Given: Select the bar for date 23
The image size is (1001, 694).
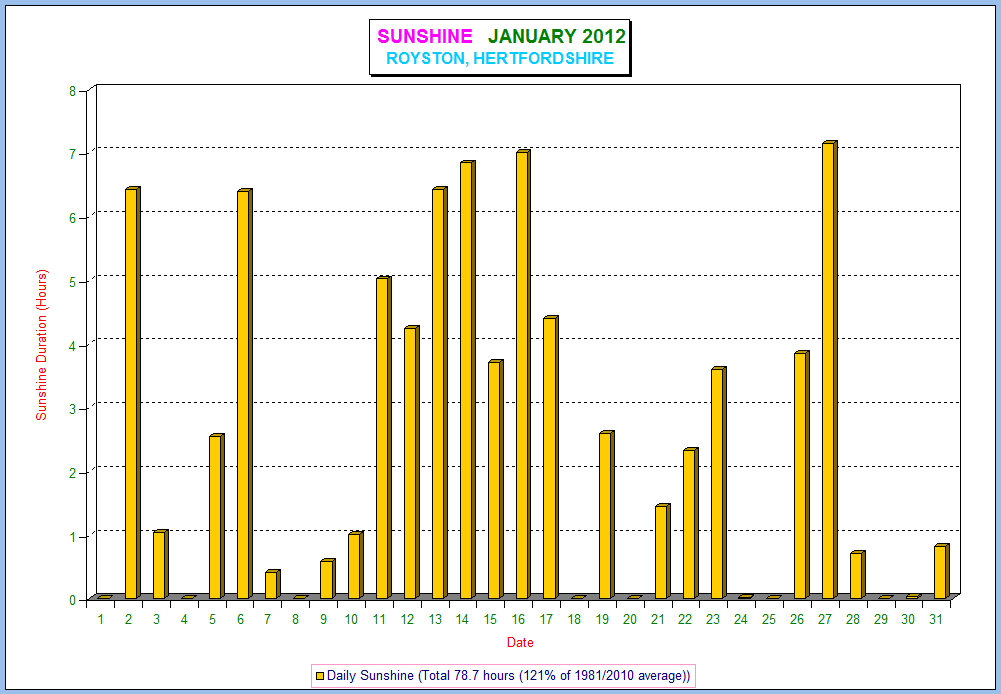Looking at the screenshot, I should pos(719,483).
